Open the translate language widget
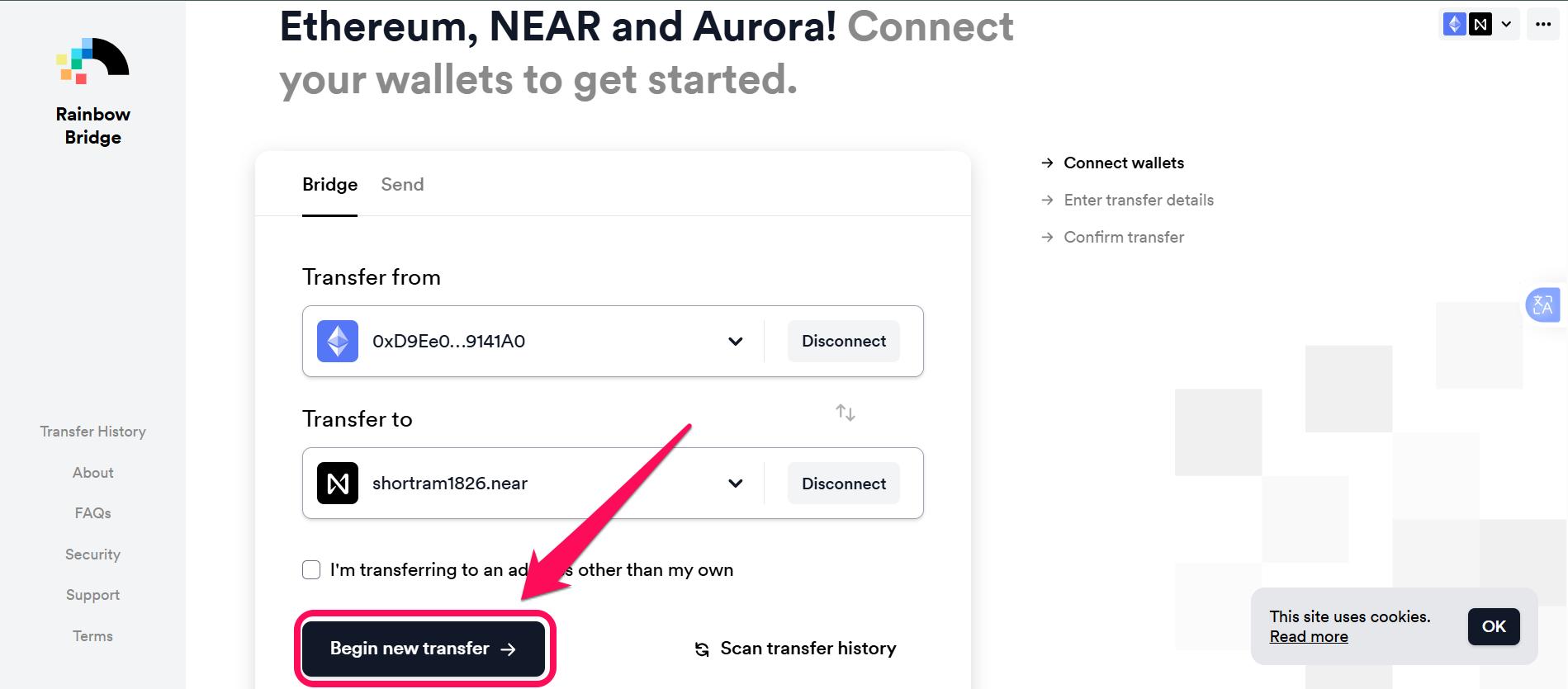1568x689 pixels. click(1544, 304)
